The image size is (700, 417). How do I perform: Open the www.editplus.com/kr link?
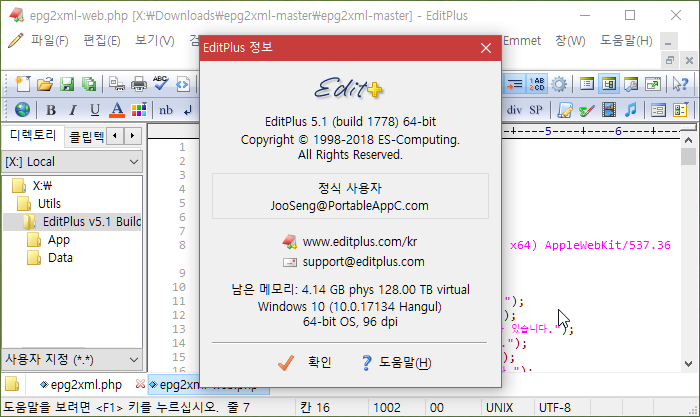(360, 242)
